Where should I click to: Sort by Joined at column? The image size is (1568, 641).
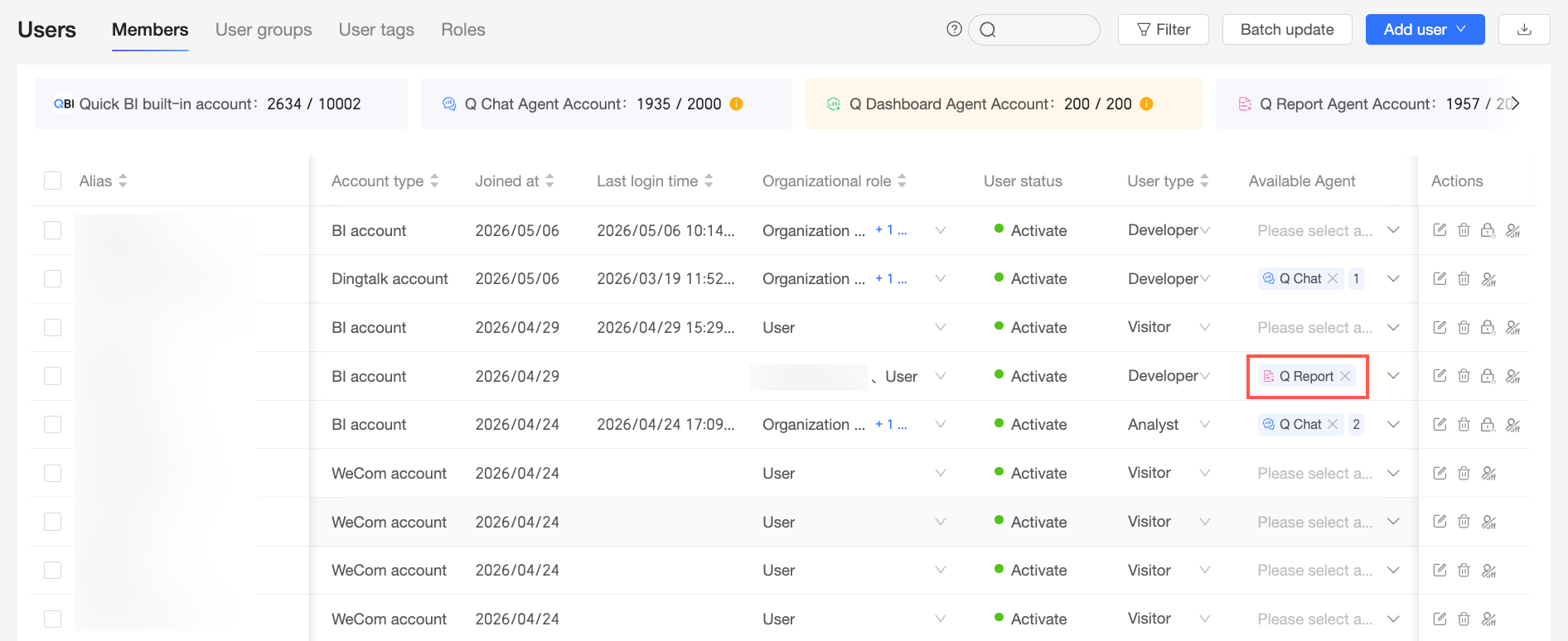[549, 181]
